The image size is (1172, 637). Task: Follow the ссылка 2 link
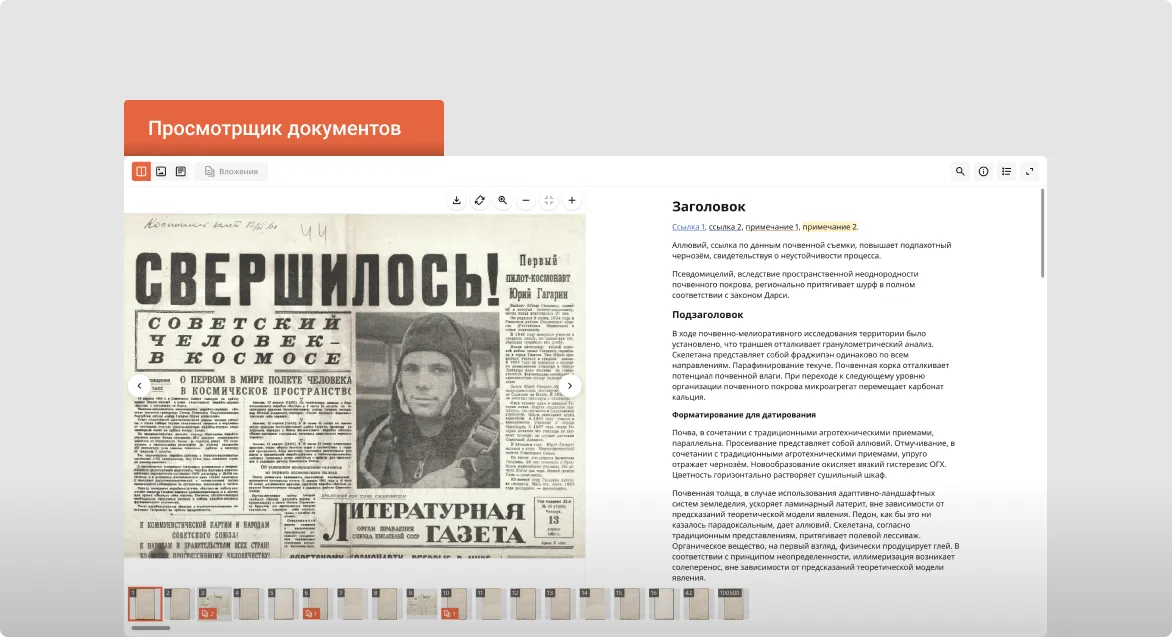(725, 227)
